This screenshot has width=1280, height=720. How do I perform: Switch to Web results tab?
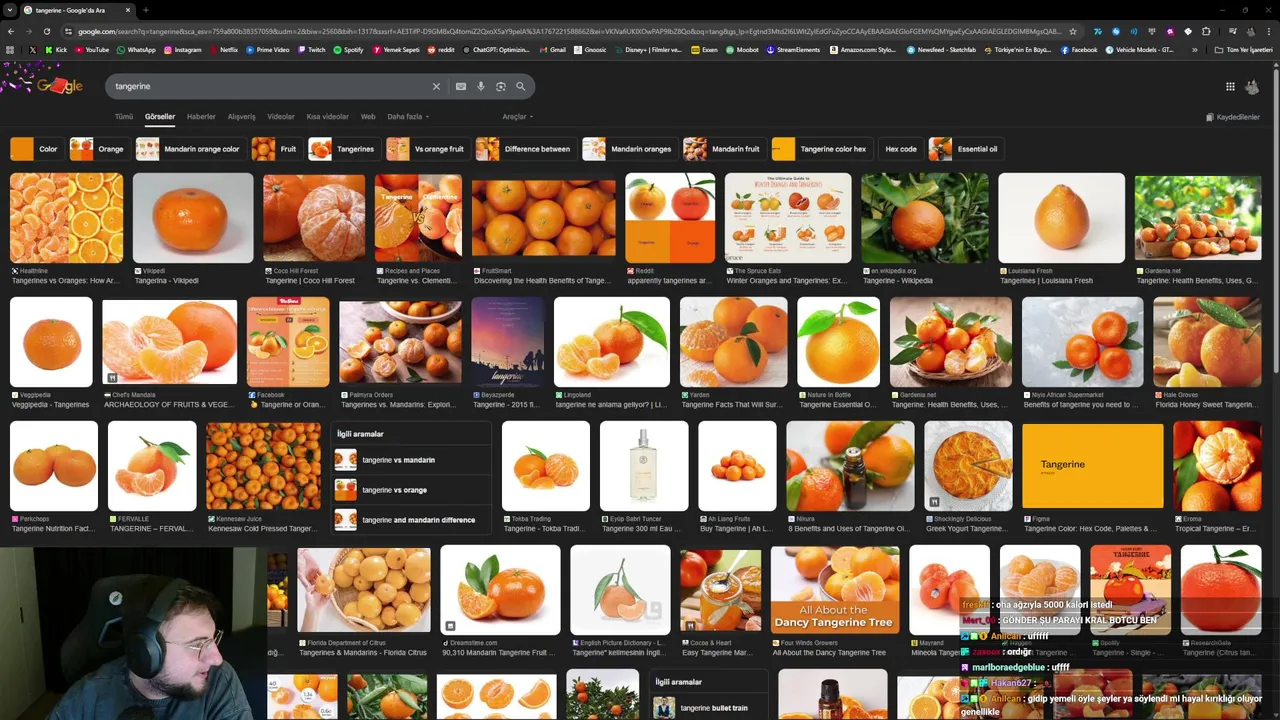pos(368,117)
